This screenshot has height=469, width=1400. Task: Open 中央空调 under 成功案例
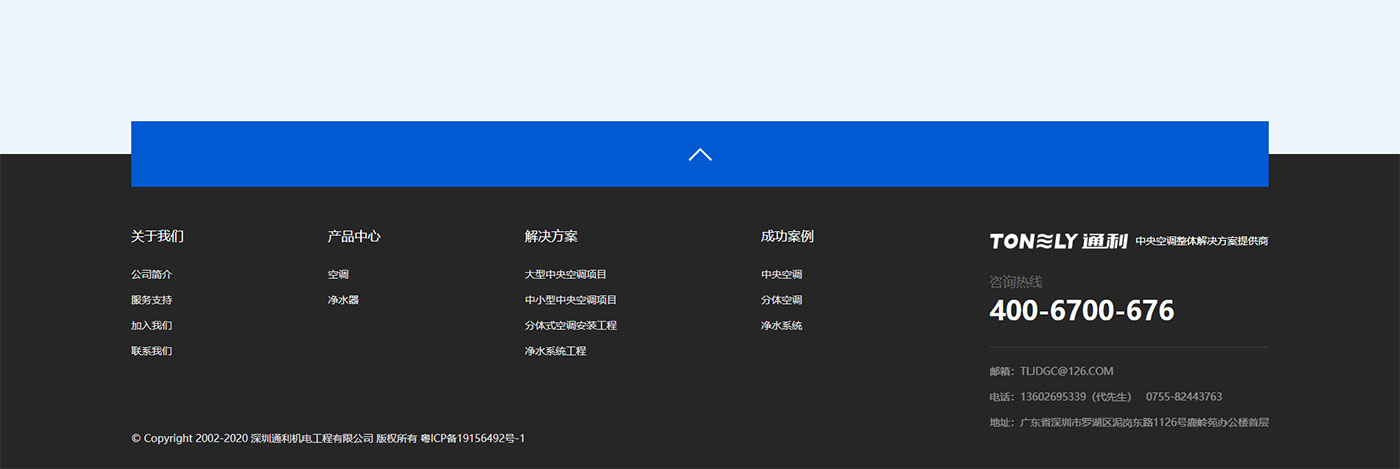[781, 274]
